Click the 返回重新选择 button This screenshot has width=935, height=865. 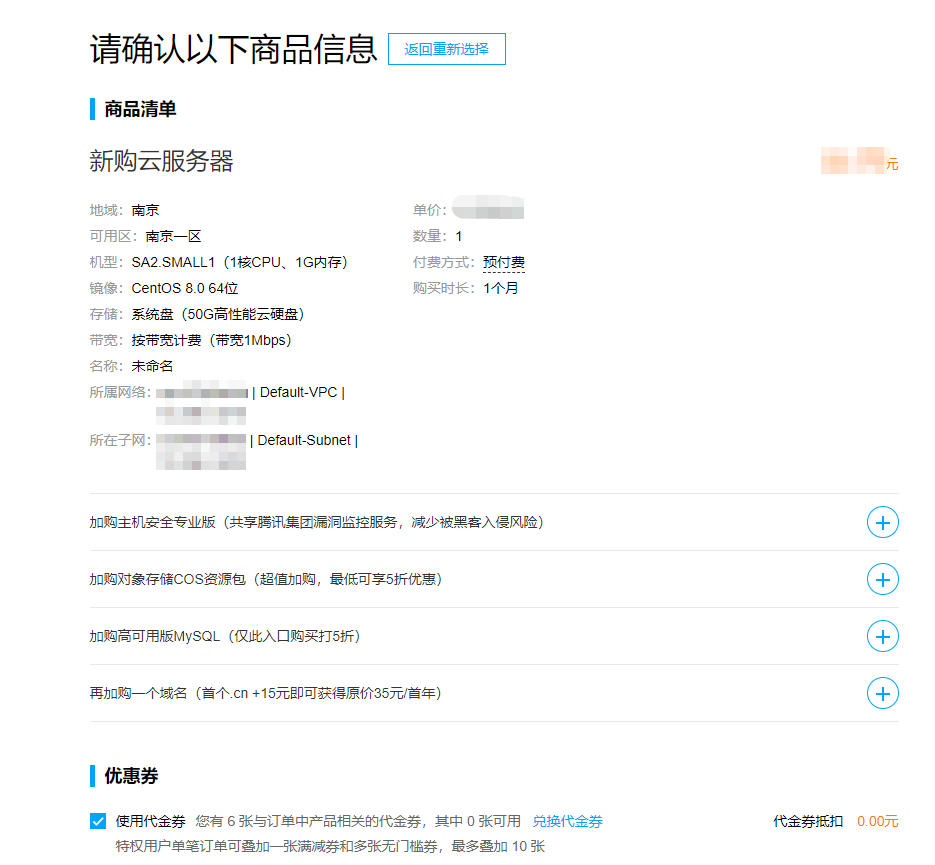[x=446, y=48]
